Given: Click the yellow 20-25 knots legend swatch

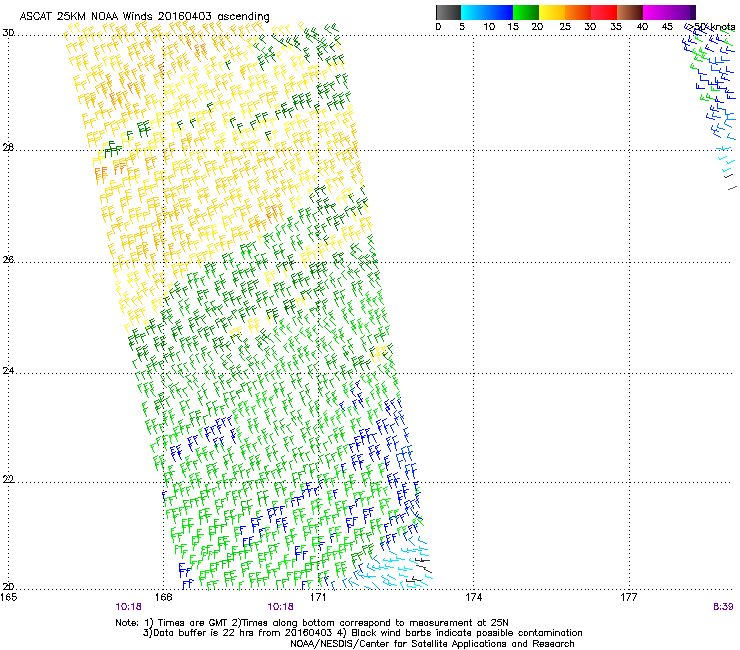Looking at the screenshot, I should [x=552, y=12].
